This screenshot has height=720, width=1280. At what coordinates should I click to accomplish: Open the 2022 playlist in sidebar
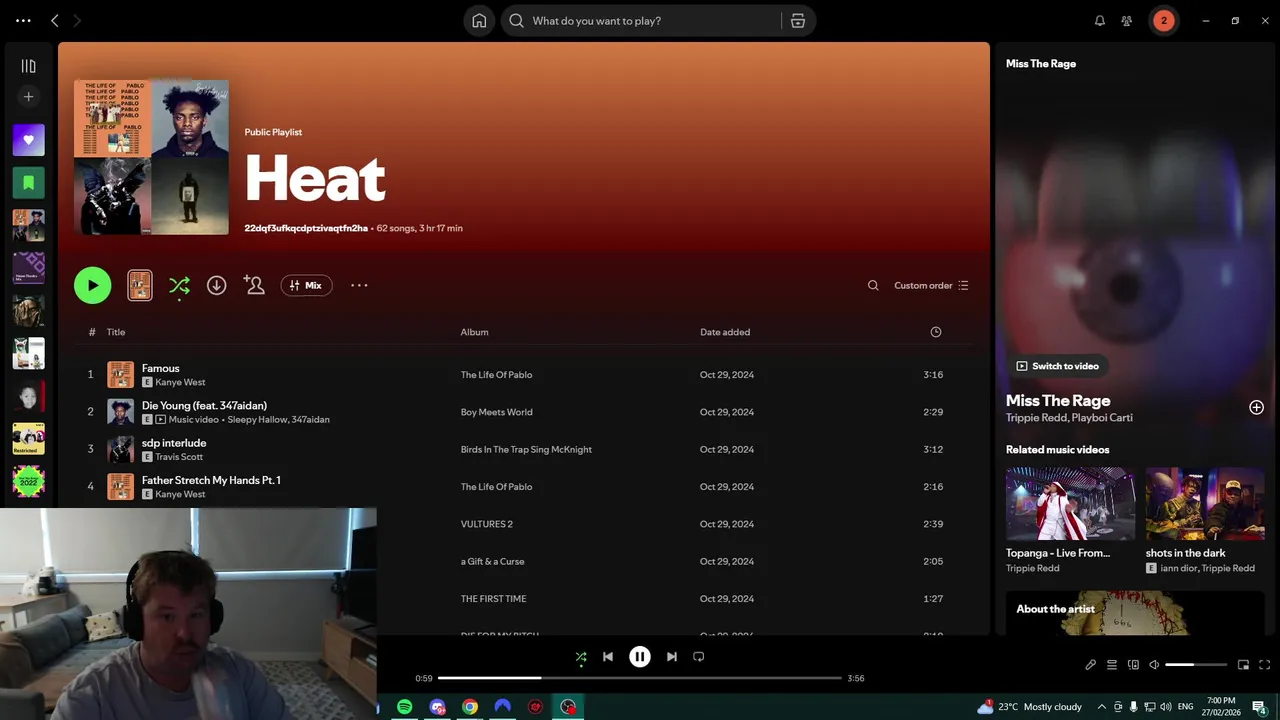click(28, 481)
